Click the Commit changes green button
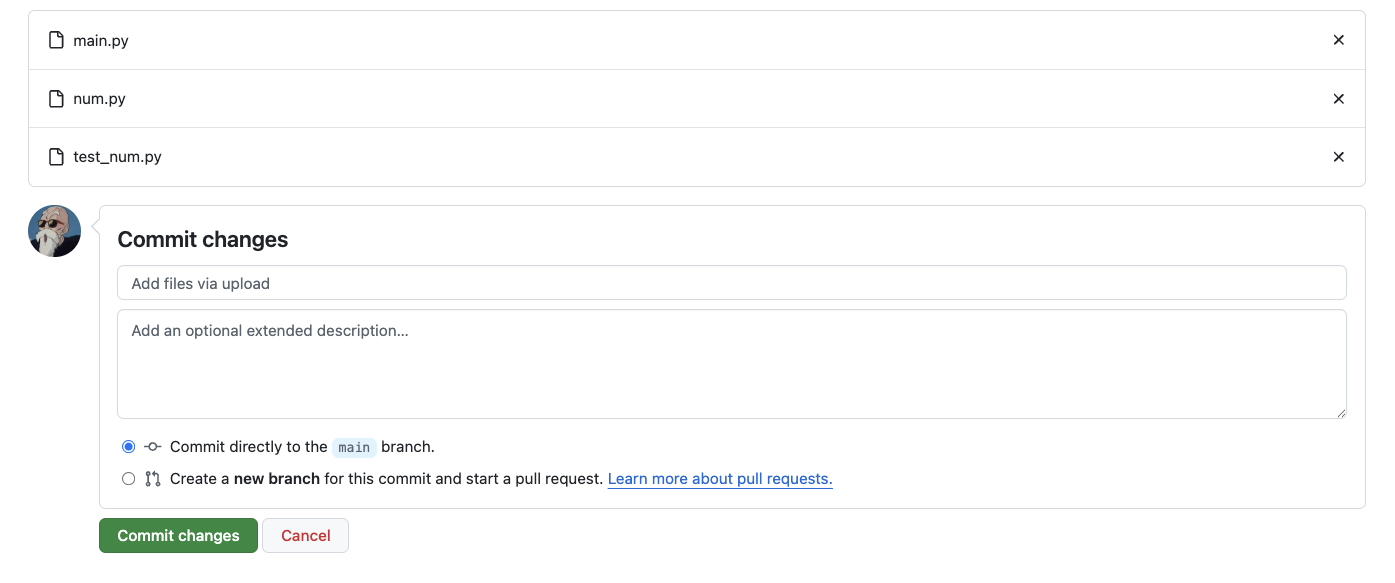This screenshot has width=1395, height=583. pyautogui.click(x=178, y=536)
